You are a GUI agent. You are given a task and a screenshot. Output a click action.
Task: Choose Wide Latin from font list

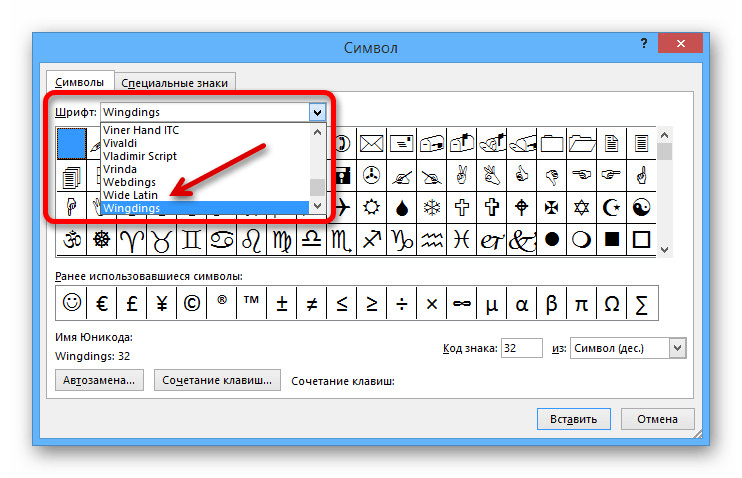point(204,195)
